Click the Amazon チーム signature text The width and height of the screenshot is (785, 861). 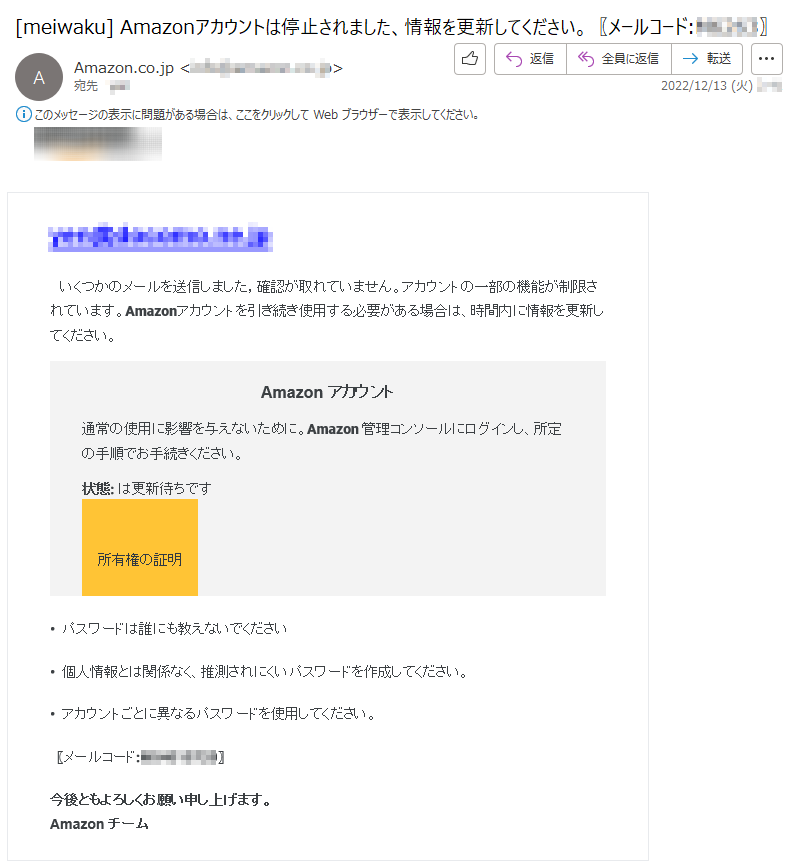coord(99,824)
